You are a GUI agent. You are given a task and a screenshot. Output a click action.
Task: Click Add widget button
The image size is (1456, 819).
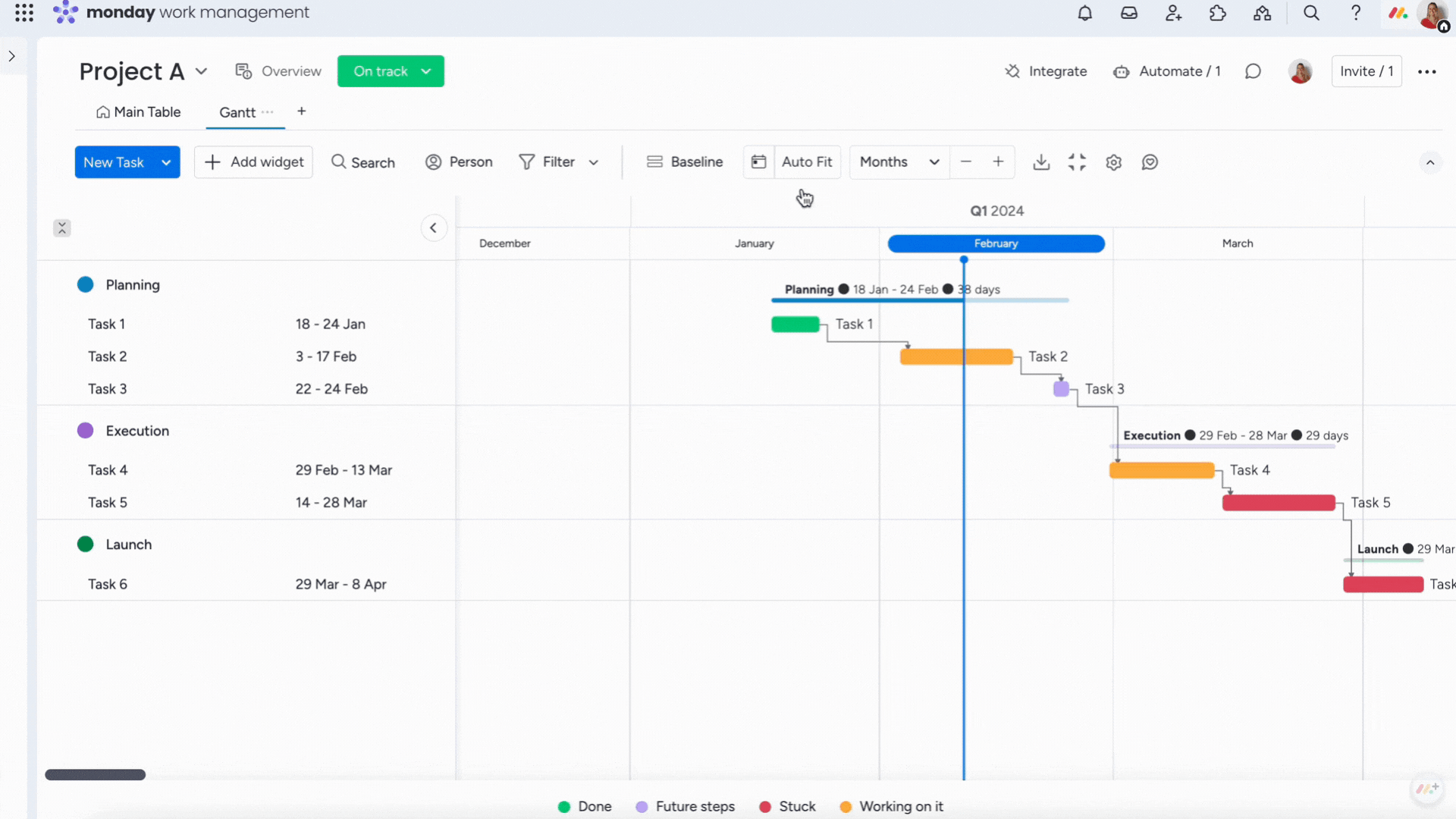pyautogui.click(x=253, y=162)
